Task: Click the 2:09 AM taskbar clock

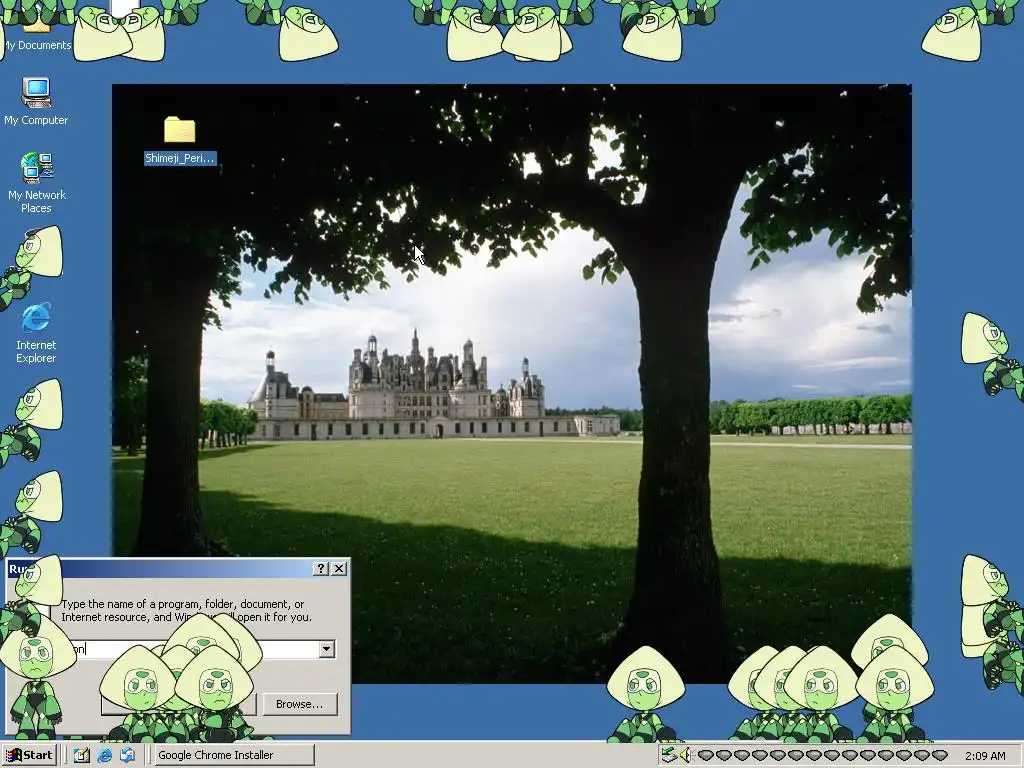Action: pos(985,756)
